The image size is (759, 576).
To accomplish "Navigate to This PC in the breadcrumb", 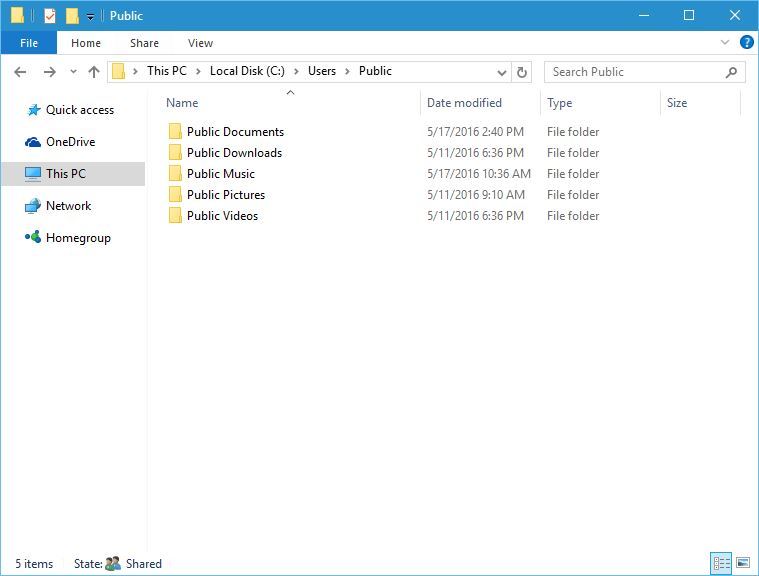I will [167, 71].
